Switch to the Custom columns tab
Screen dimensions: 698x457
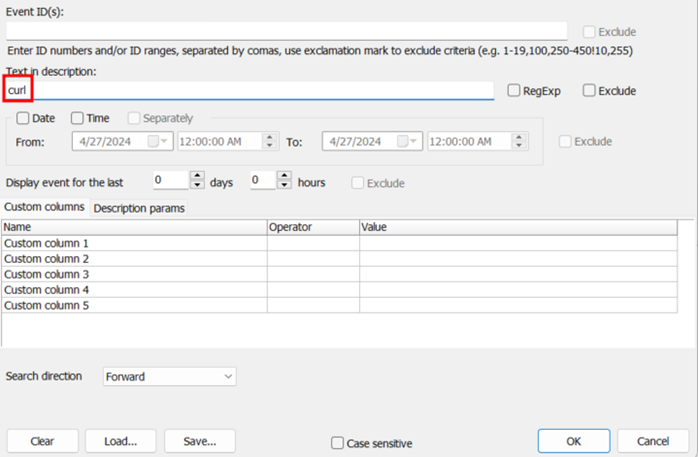(x=45, y=207)
